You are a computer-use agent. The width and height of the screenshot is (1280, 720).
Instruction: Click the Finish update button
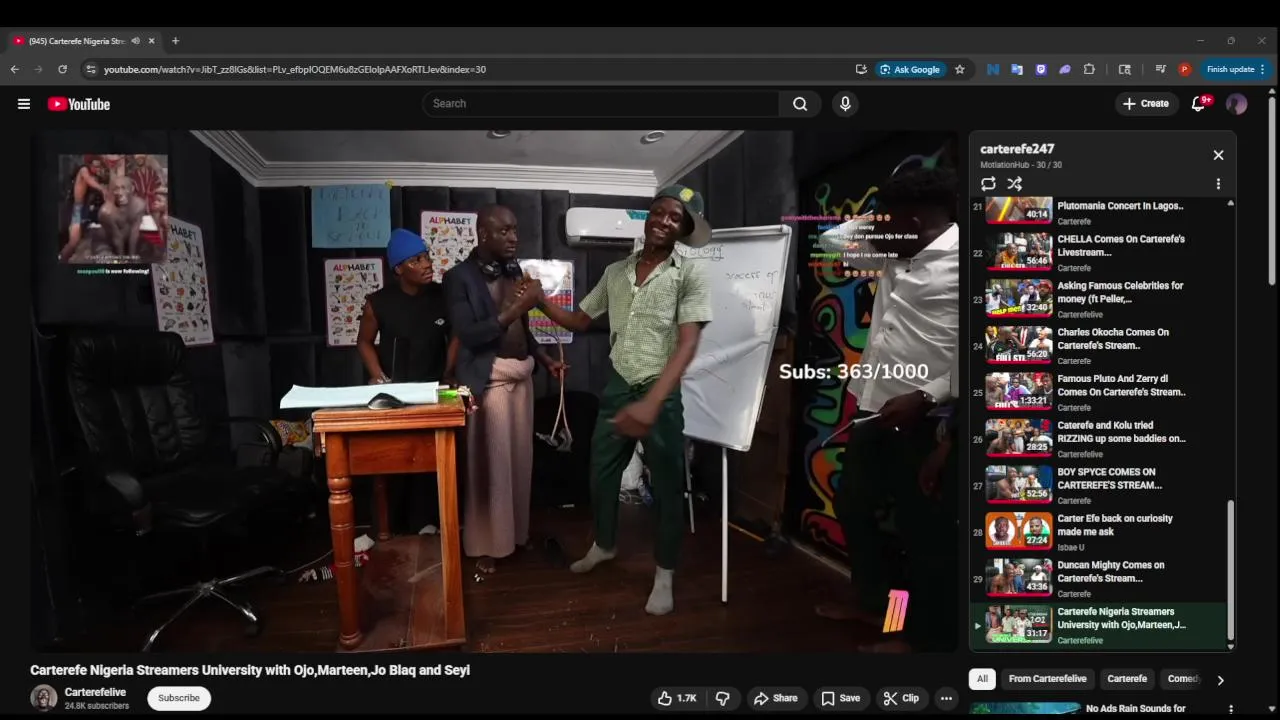(1230, 69)
